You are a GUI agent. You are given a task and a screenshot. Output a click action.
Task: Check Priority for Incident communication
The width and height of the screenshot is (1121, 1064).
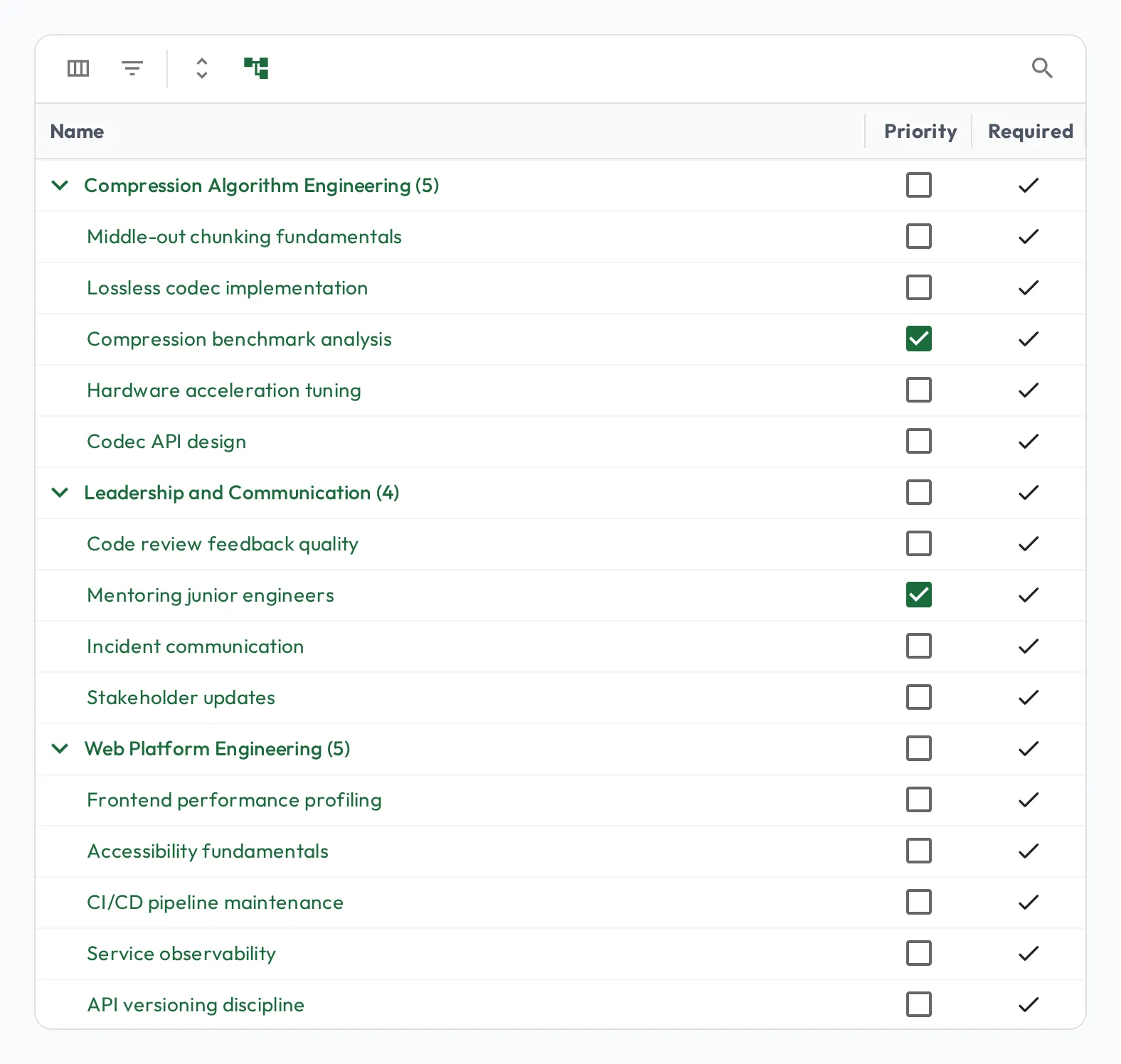coord(919,647)
